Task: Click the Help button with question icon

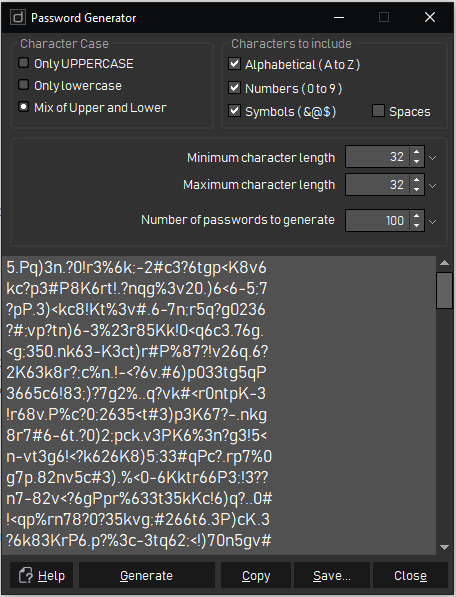Action: [41, 576]
